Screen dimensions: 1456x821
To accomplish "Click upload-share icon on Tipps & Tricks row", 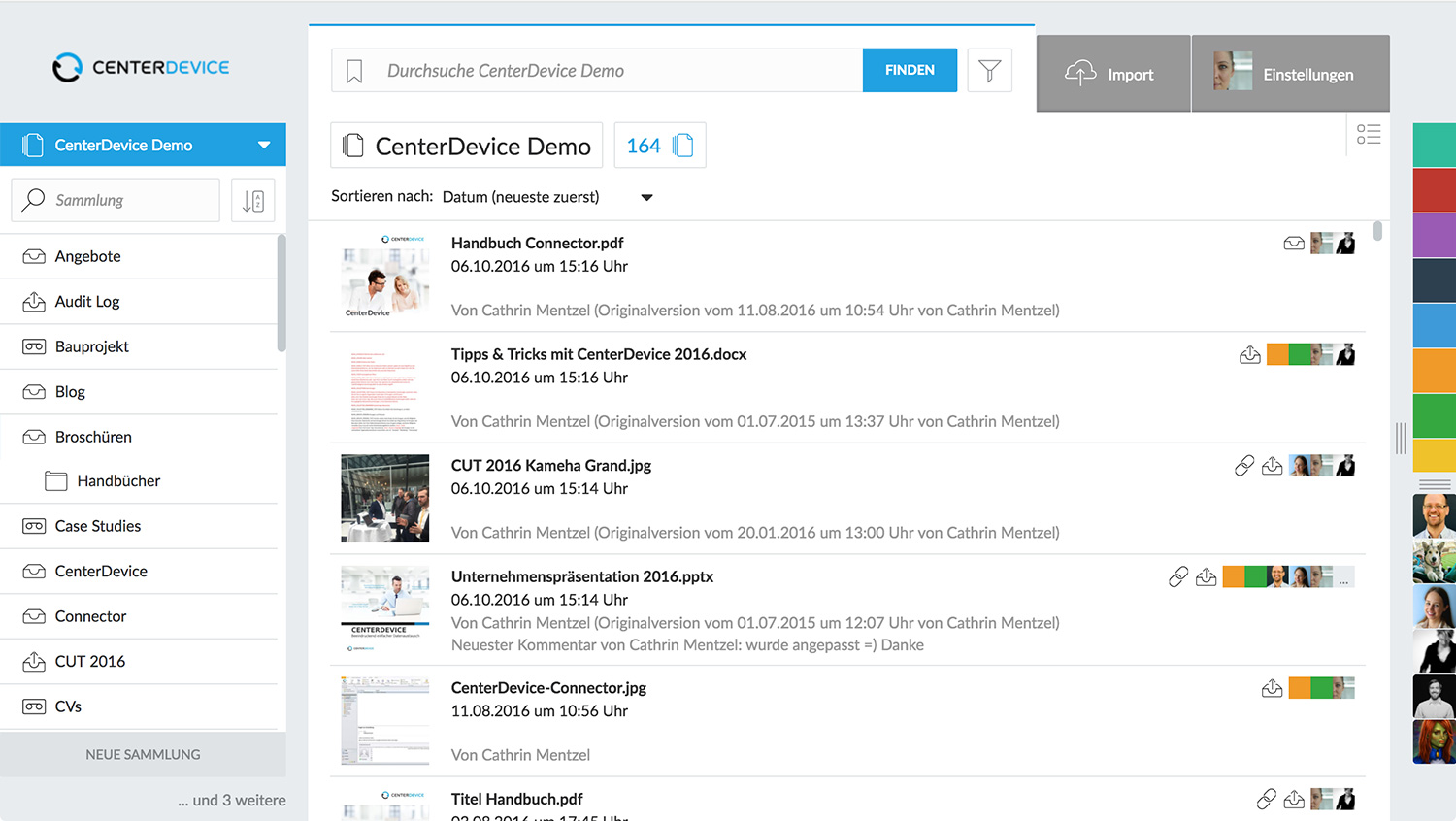I will 1250,354.
